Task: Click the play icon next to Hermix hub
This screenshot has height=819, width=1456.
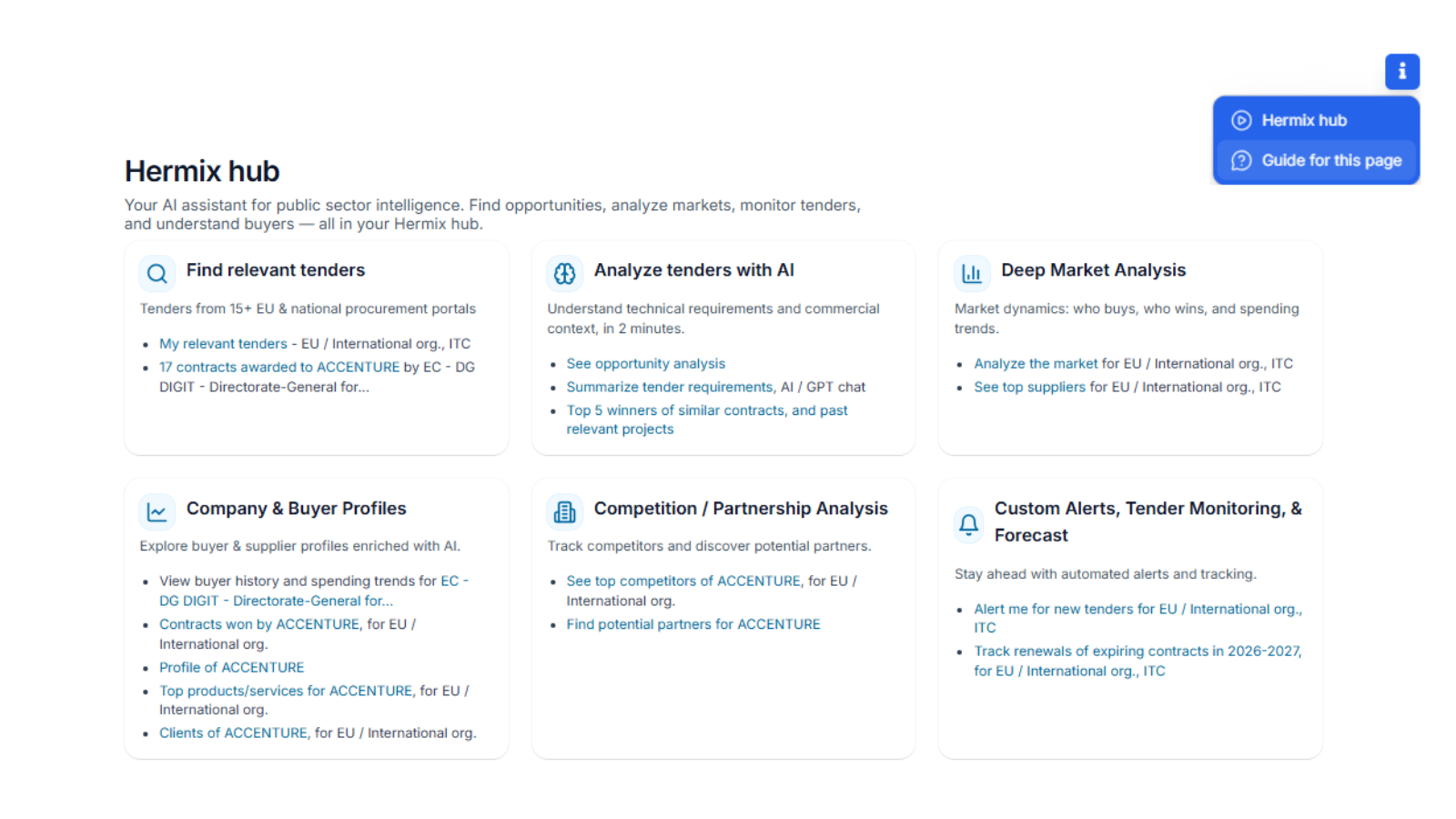Action: pyautogui.click(x=1241, y=120)
